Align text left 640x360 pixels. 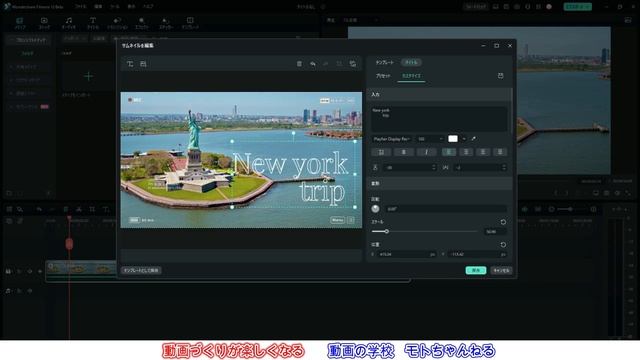point(449,152)
